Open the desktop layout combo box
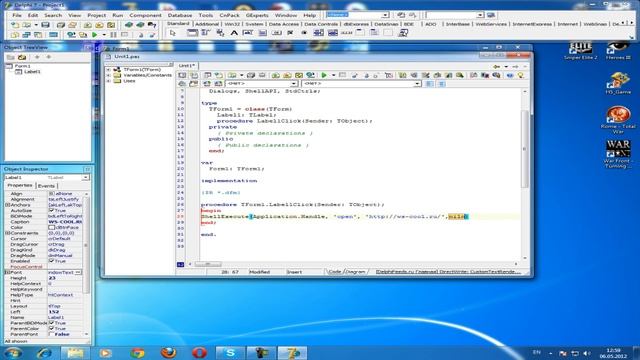 pyautogui.click(x=357, y=15)
